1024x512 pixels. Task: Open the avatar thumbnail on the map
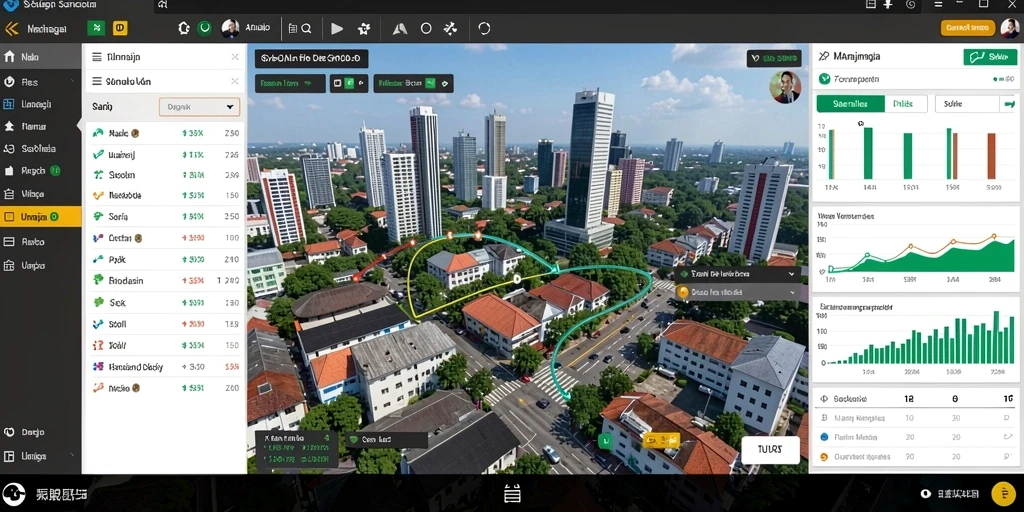[x=784, y=87]
